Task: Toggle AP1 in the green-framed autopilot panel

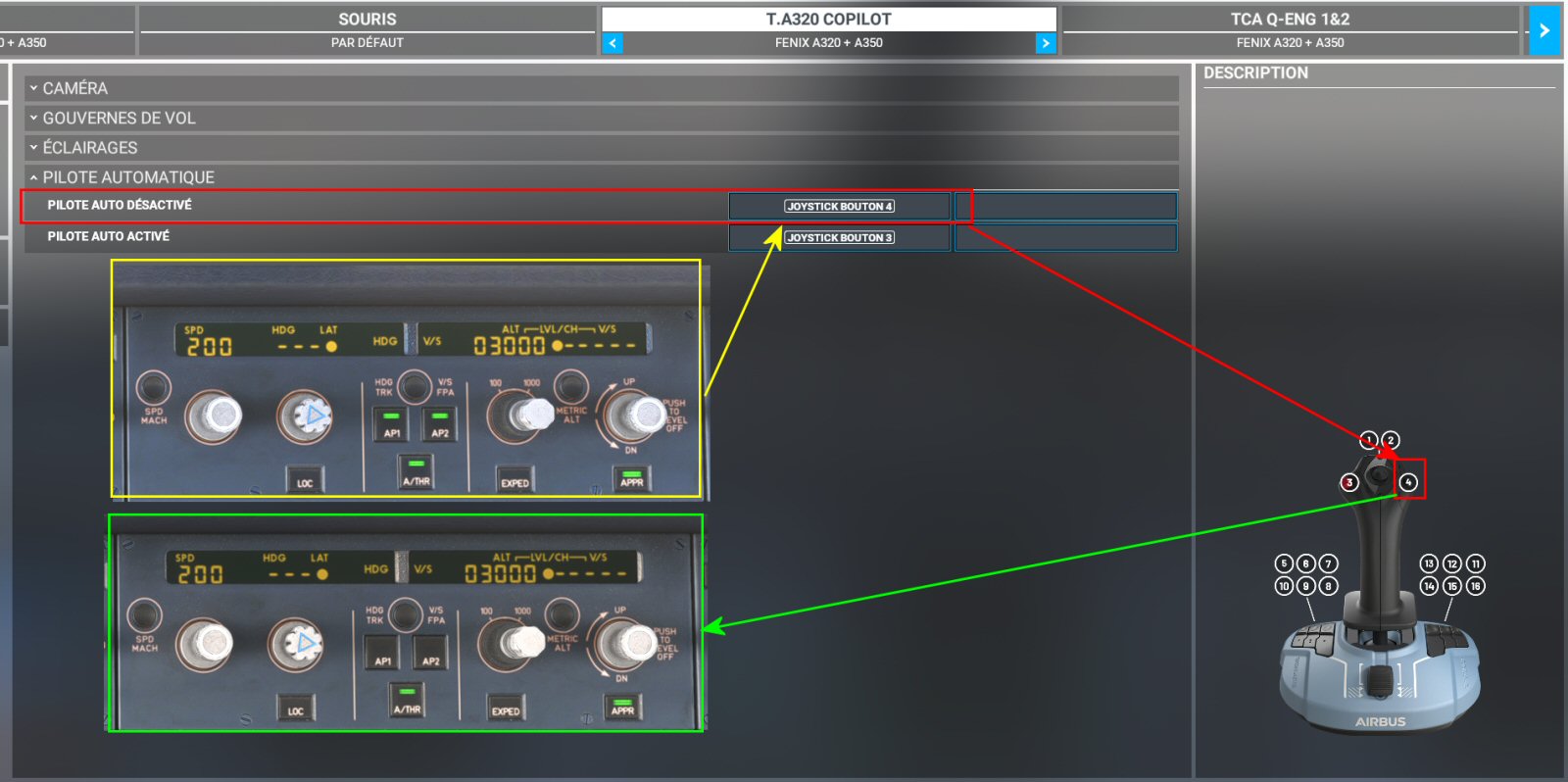Action: [382, 653]
